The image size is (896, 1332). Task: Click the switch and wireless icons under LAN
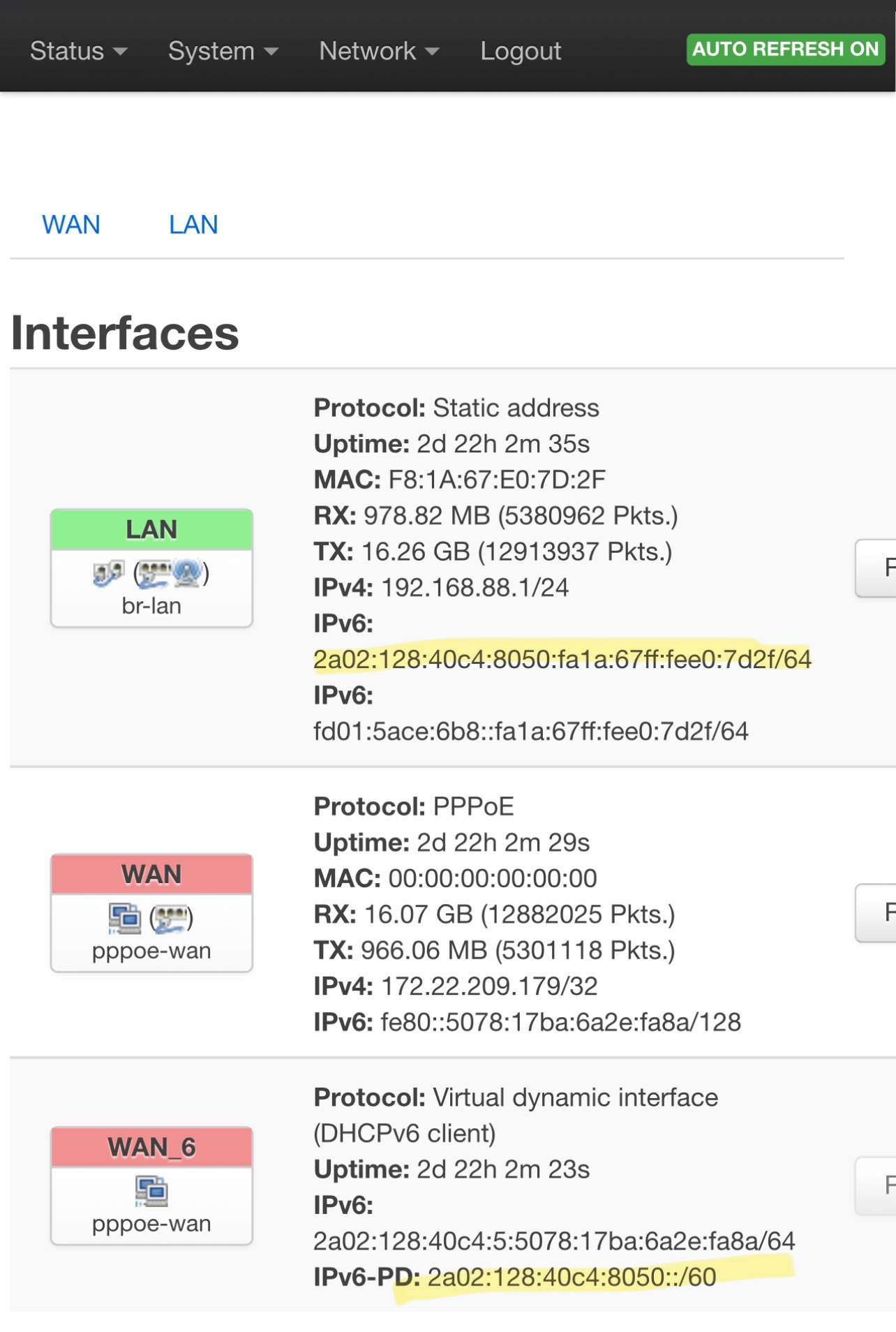click(x=171, y=573)
